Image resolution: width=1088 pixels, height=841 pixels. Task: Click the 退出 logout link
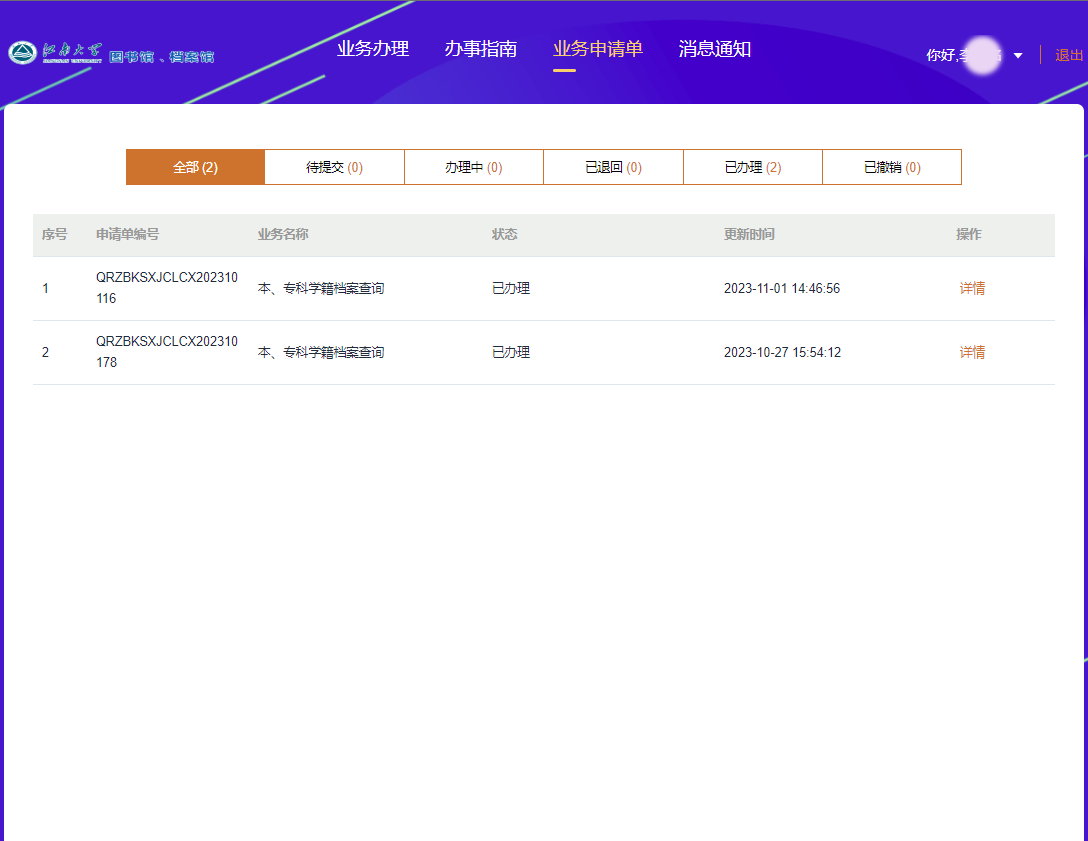point(1069,55)
